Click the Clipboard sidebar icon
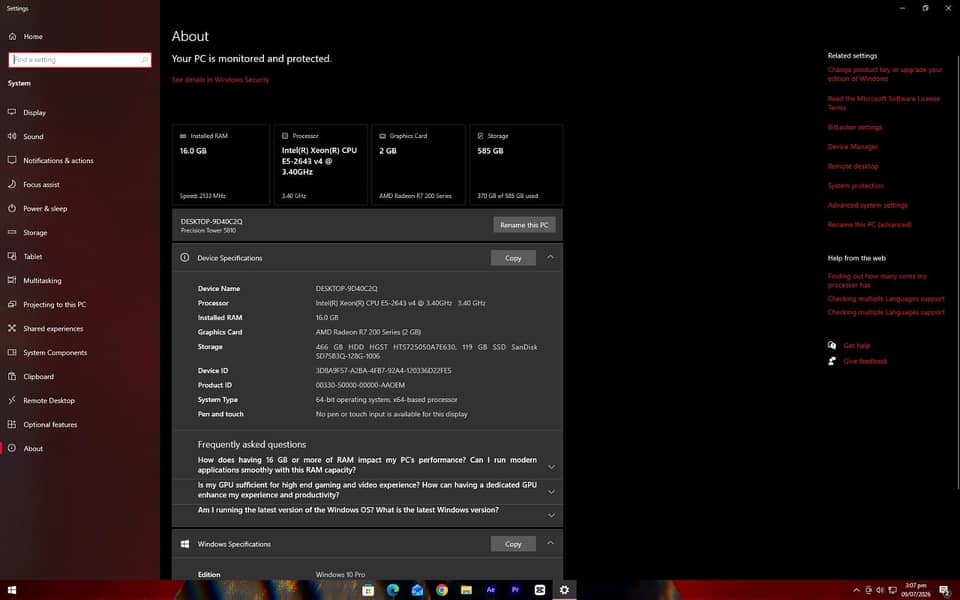 pyautogui.click(x=12, y=376)
